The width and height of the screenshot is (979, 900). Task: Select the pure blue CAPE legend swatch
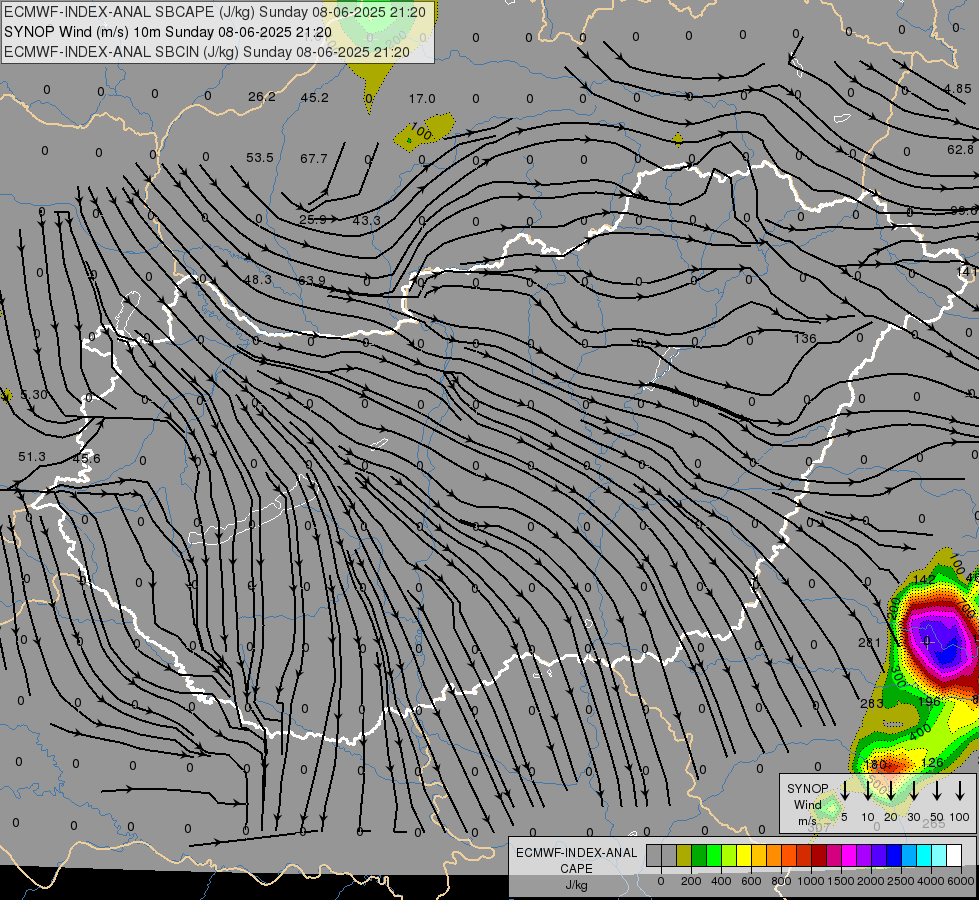[895, 855]
